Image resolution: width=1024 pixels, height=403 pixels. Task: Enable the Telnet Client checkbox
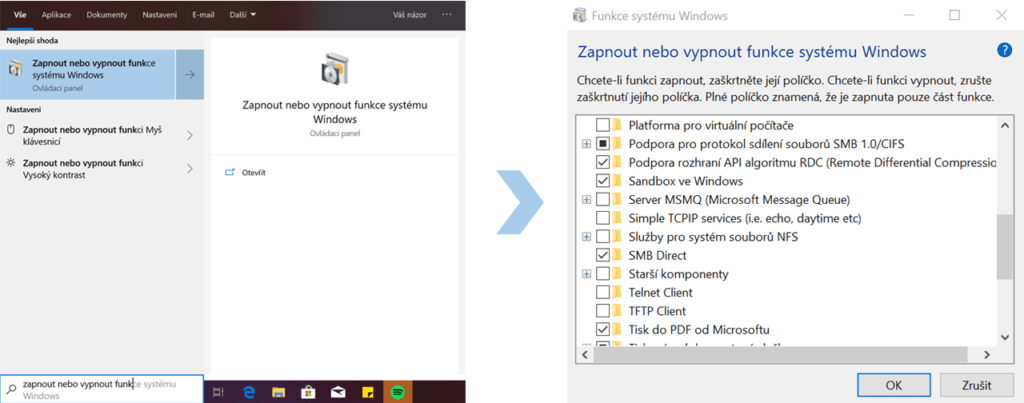(603, 292)
